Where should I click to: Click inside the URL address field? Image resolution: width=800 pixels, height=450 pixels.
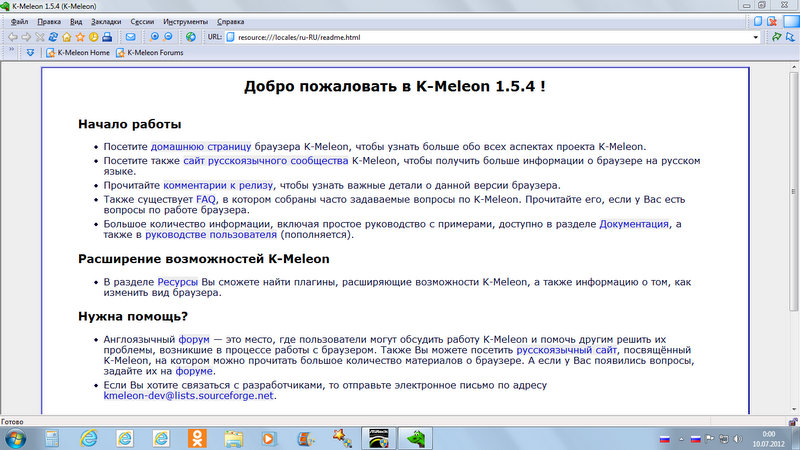point(490,37)
